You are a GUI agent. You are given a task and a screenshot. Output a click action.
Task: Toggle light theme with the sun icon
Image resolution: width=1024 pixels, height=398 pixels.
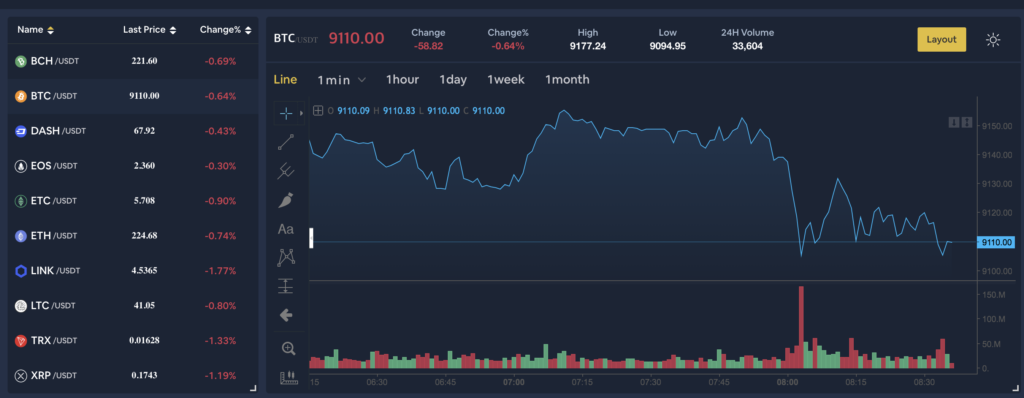993,40
